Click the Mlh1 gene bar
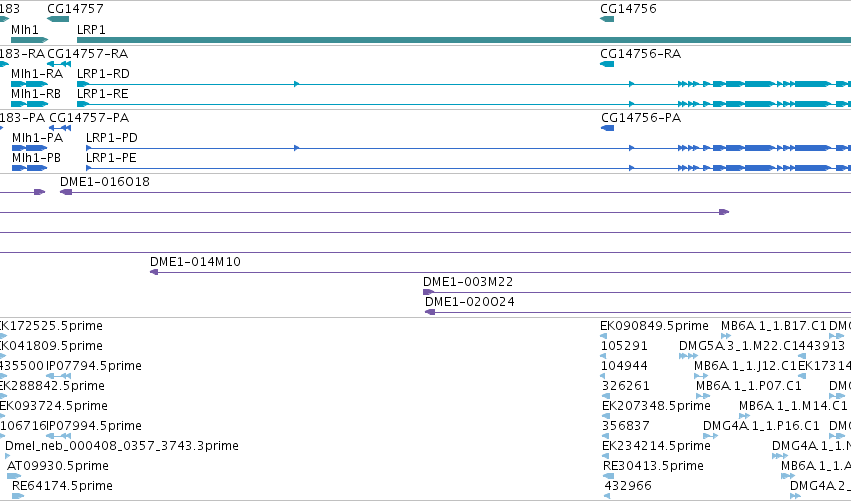Viewport: 851px width, 501px height. point(29,40)
